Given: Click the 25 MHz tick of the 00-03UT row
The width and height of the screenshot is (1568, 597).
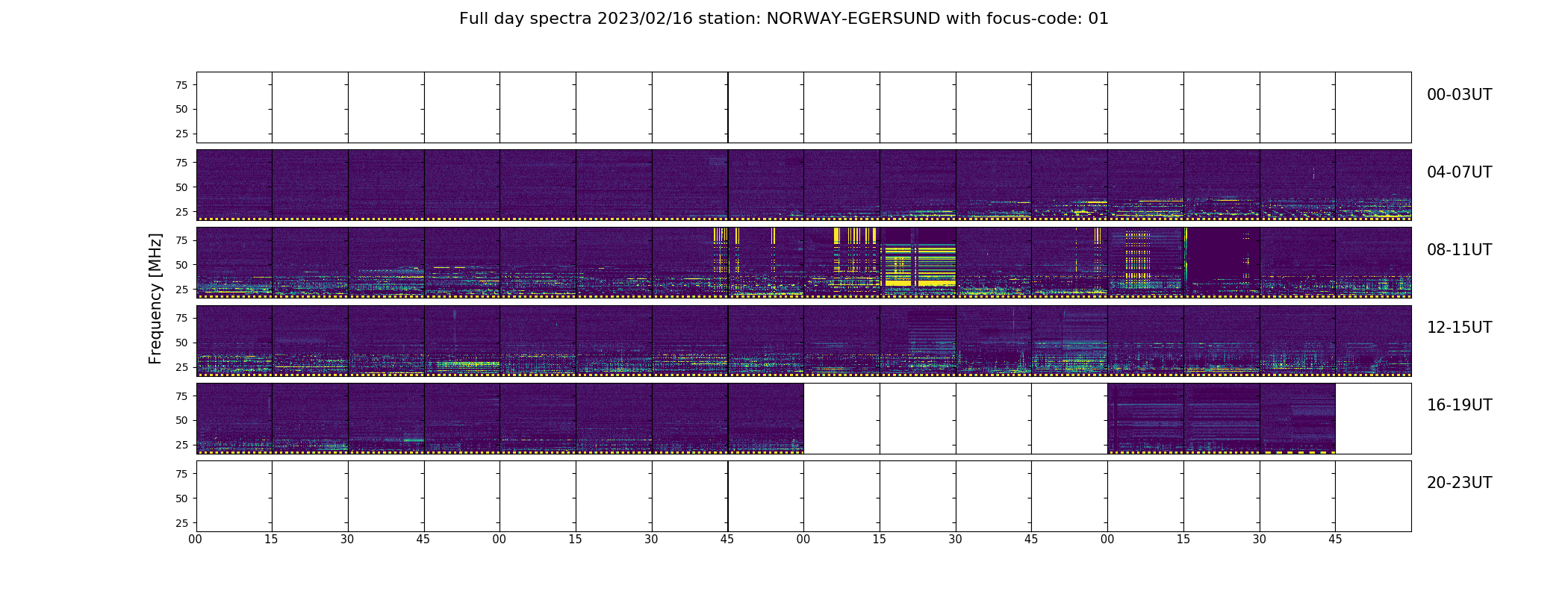Looking at the screenshot, I should point(181,134).
